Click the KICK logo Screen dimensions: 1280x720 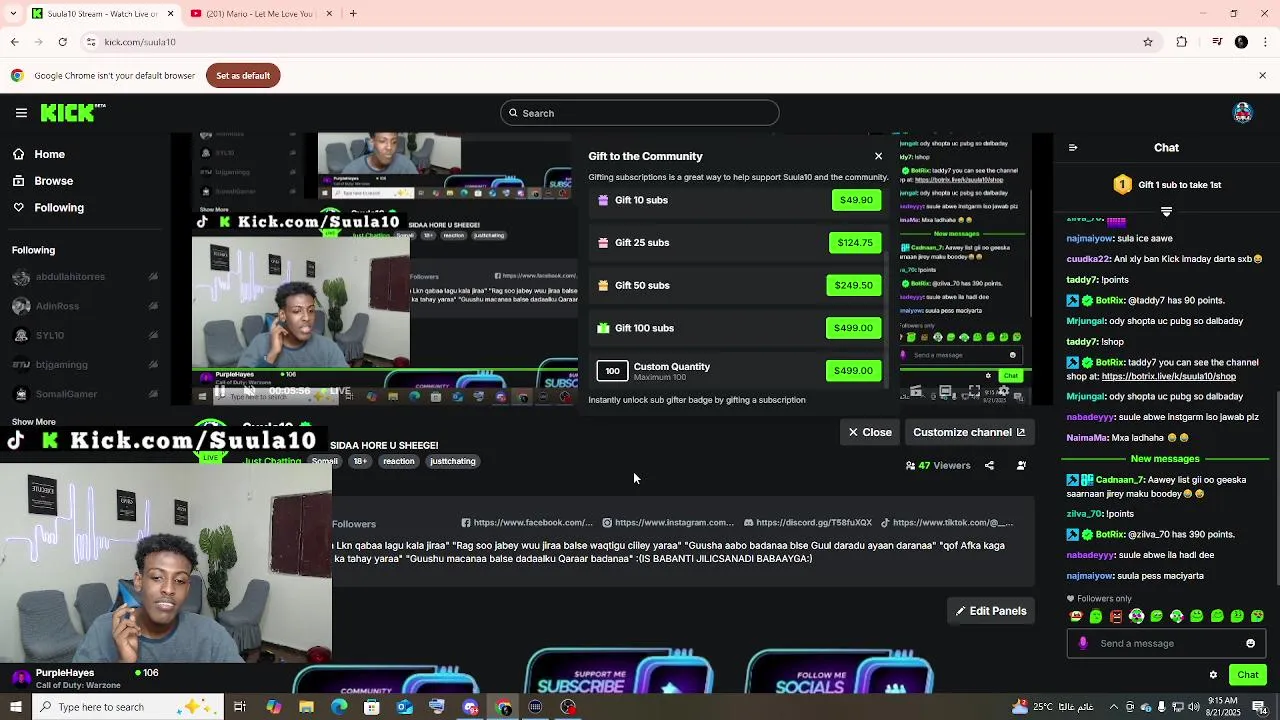coord(72,113)
